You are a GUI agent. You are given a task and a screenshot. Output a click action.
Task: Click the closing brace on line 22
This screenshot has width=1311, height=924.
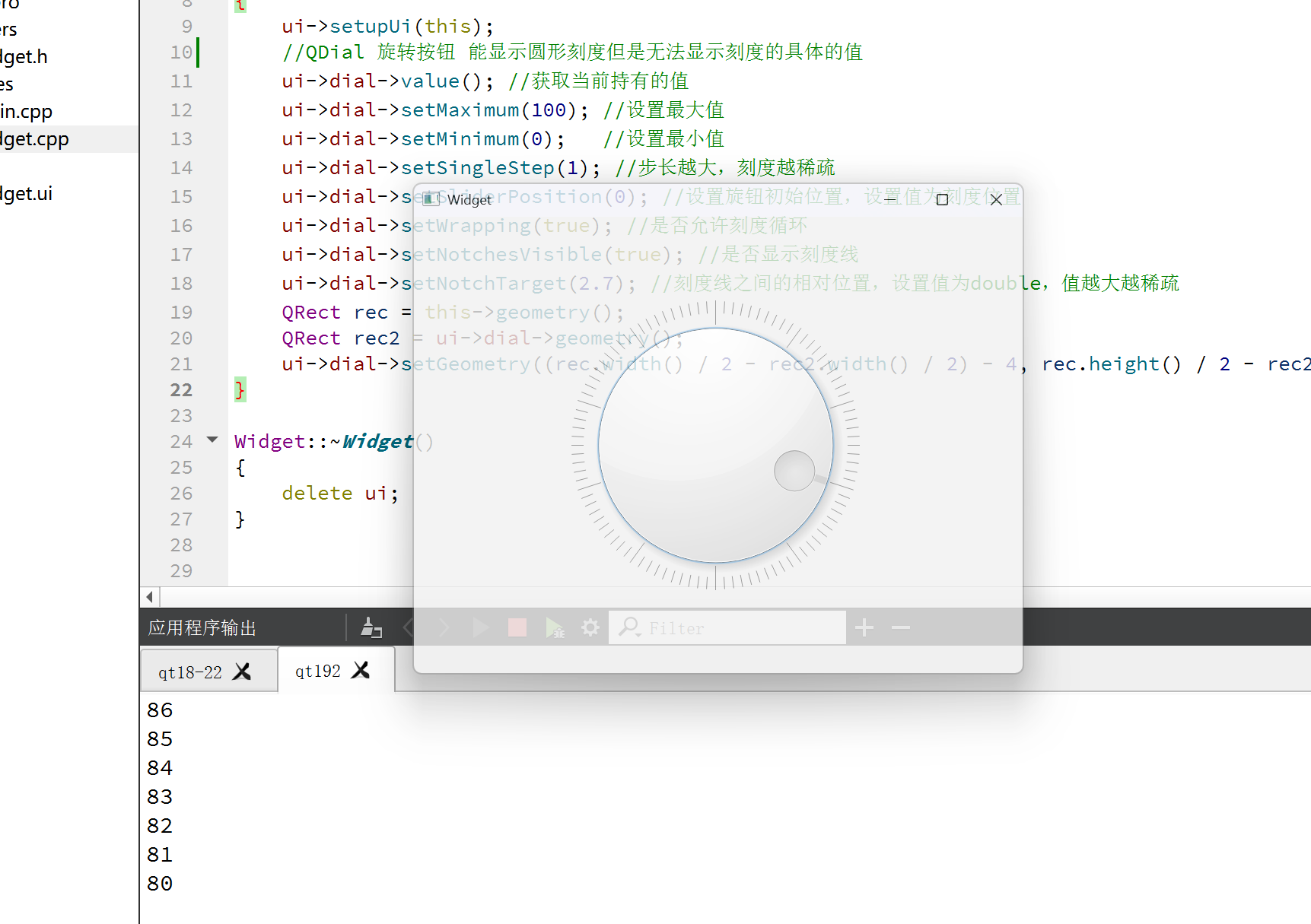(240, 390)
